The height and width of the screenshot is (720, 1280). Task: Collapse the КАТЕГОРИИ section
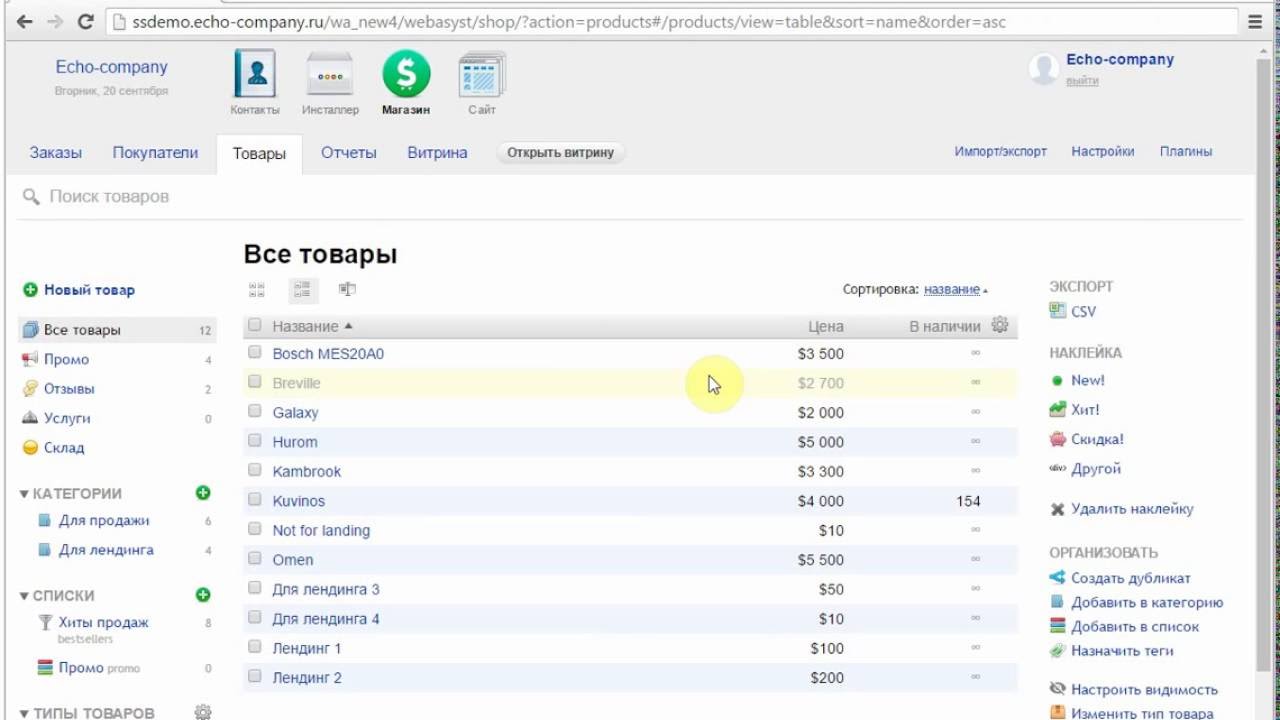24,493
